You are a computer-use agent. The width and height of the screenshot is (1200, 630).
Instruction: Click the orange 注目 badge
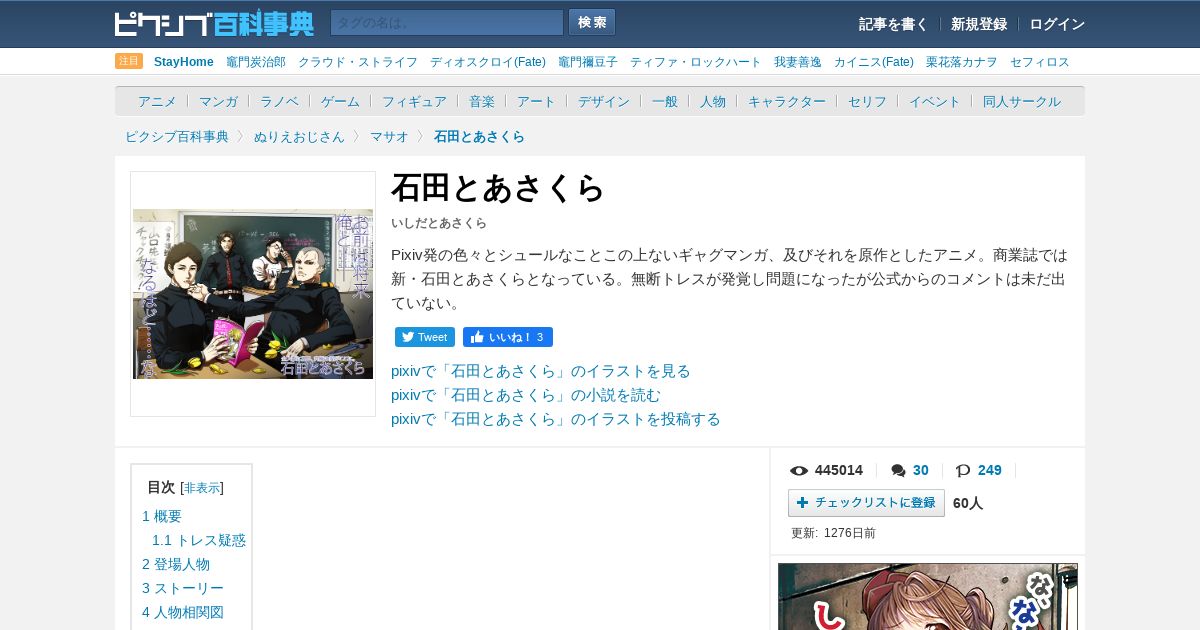point(129,61)
